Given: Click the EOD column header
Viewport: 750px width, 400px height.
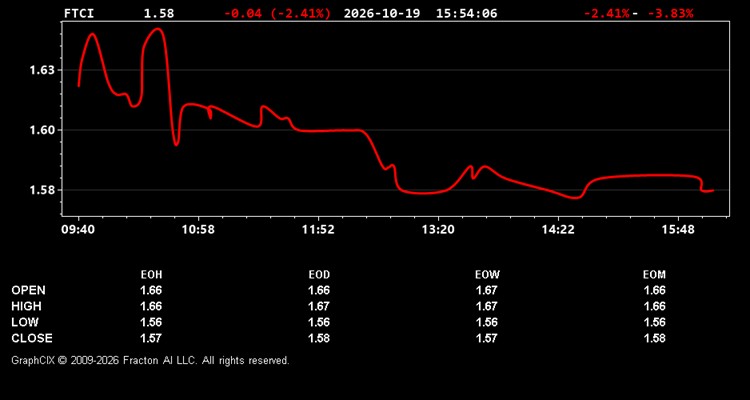Looking at the screenshot, I should click(319, 275).
